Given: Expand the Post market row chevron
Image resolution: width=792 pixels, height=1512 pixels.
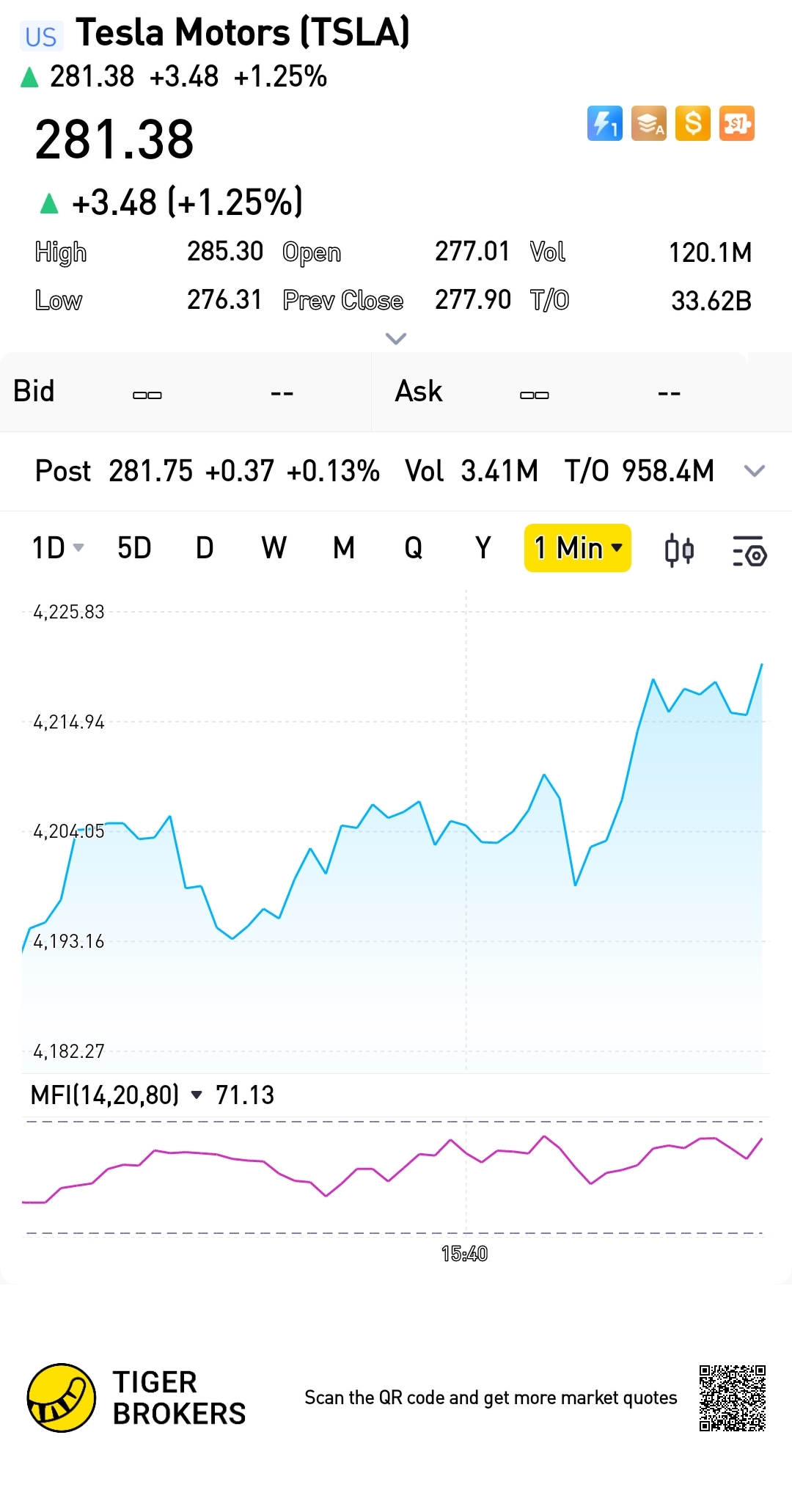Looking at the screenshot, I should 755,471.
